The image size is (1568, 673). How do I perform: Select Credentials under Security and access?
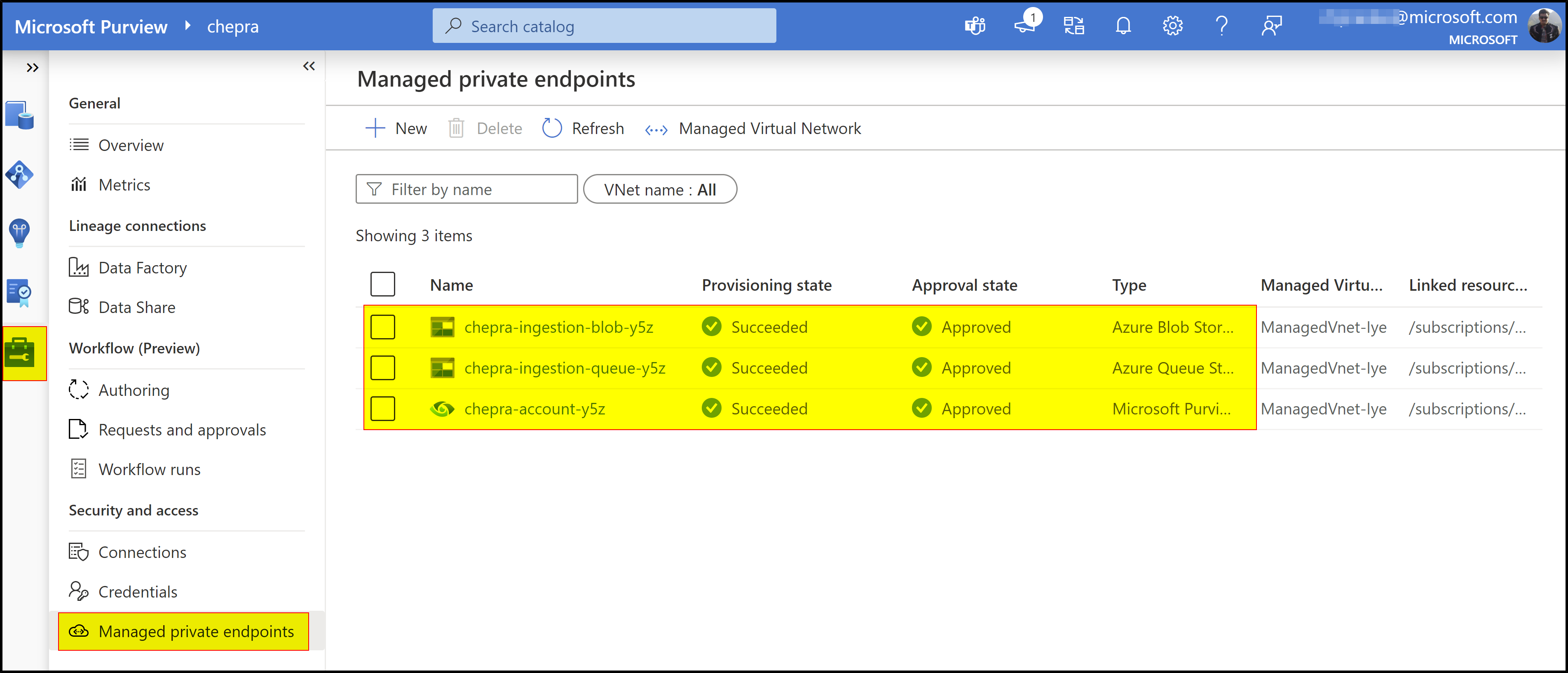point(138,591)
